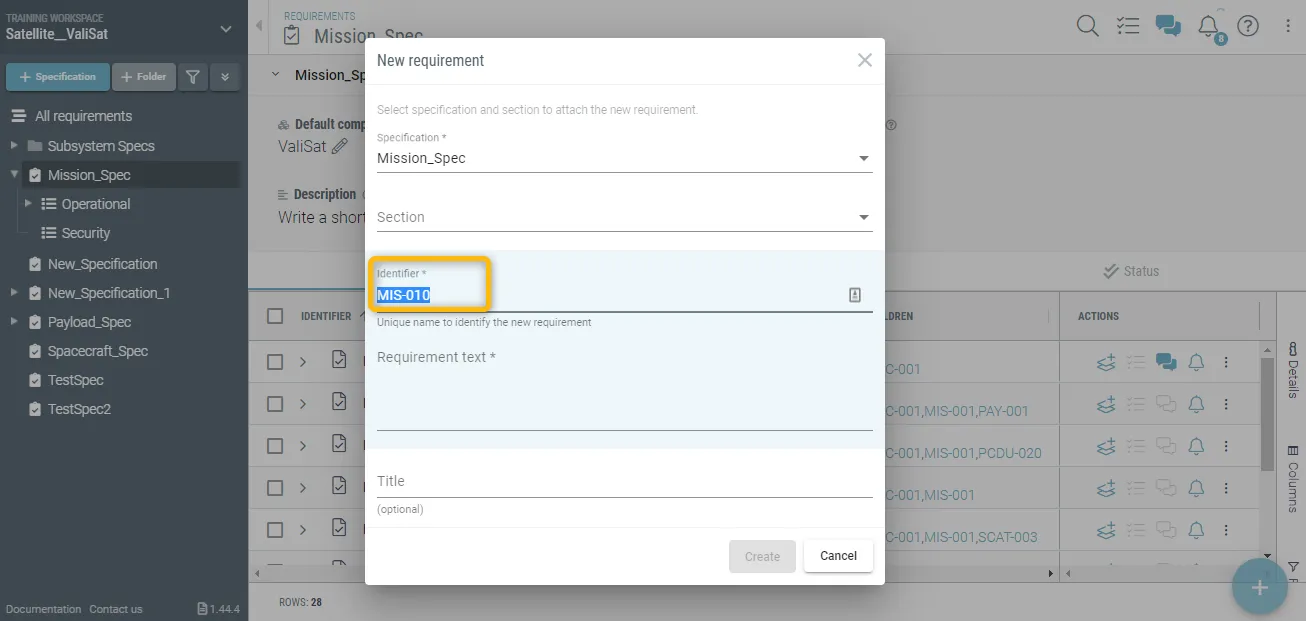Open the discussions chat icon in header
Screen dimensions: 1306x621
point(1167,26)
